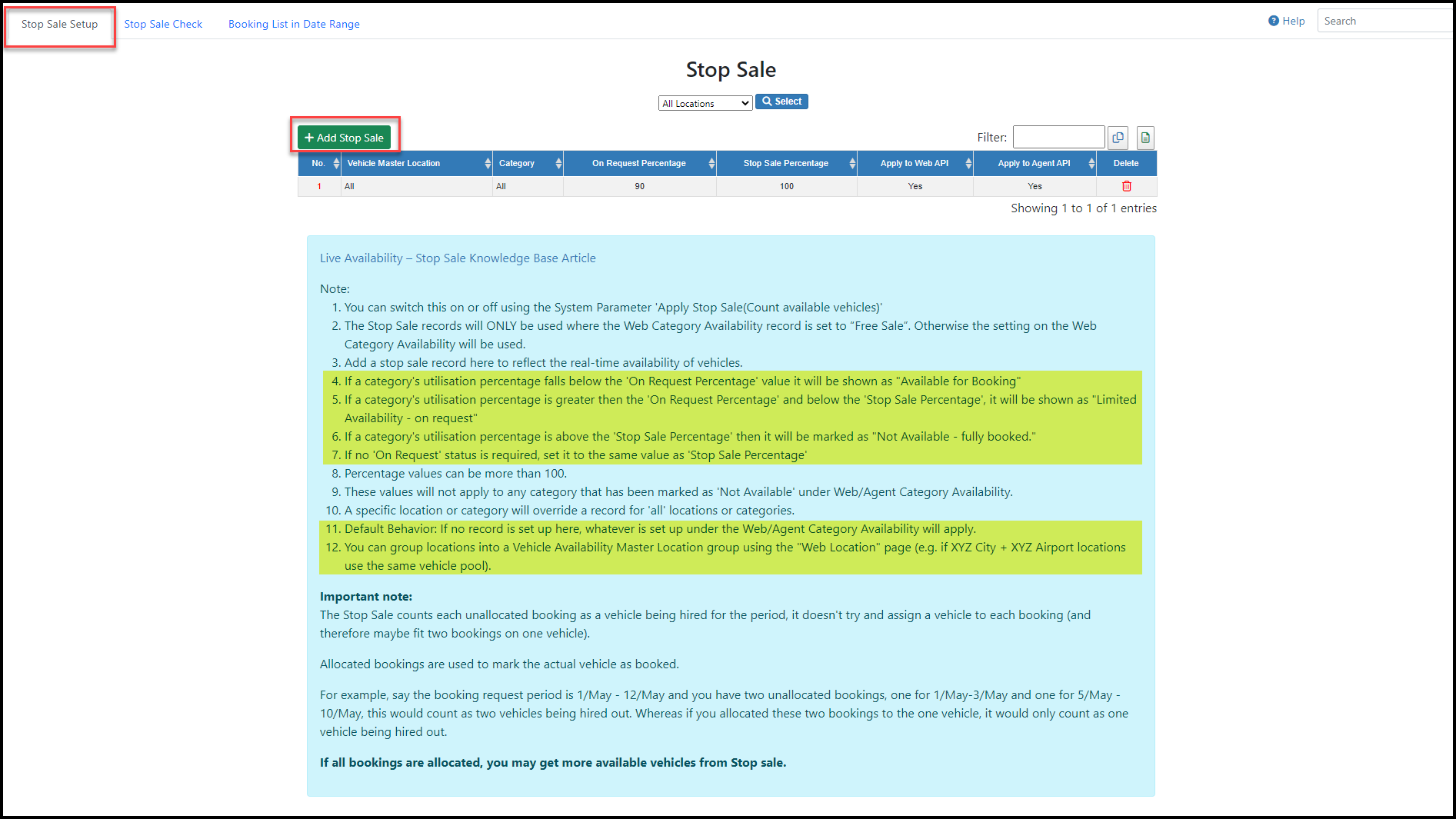1456x819 pixels.
Task: Switch to the Stop Sale Setup tab
Action: [x=59, y=24]
